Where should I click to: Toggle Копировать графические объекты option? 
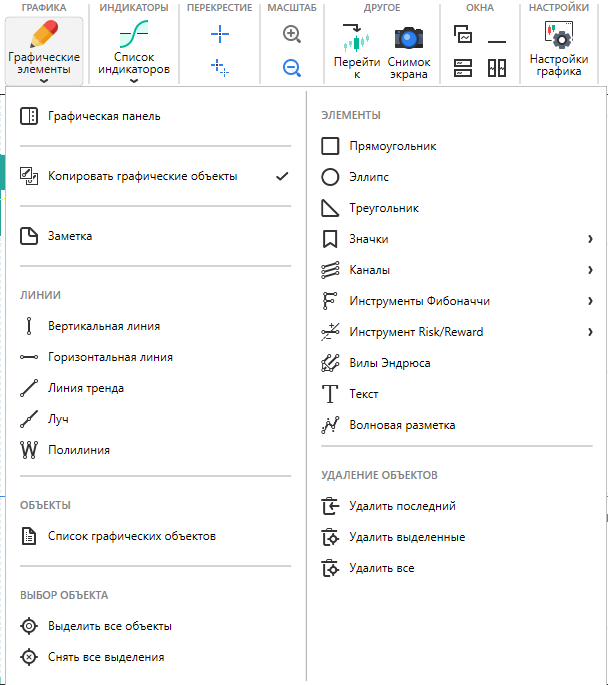pyautogui.click(x=142, y=176)
